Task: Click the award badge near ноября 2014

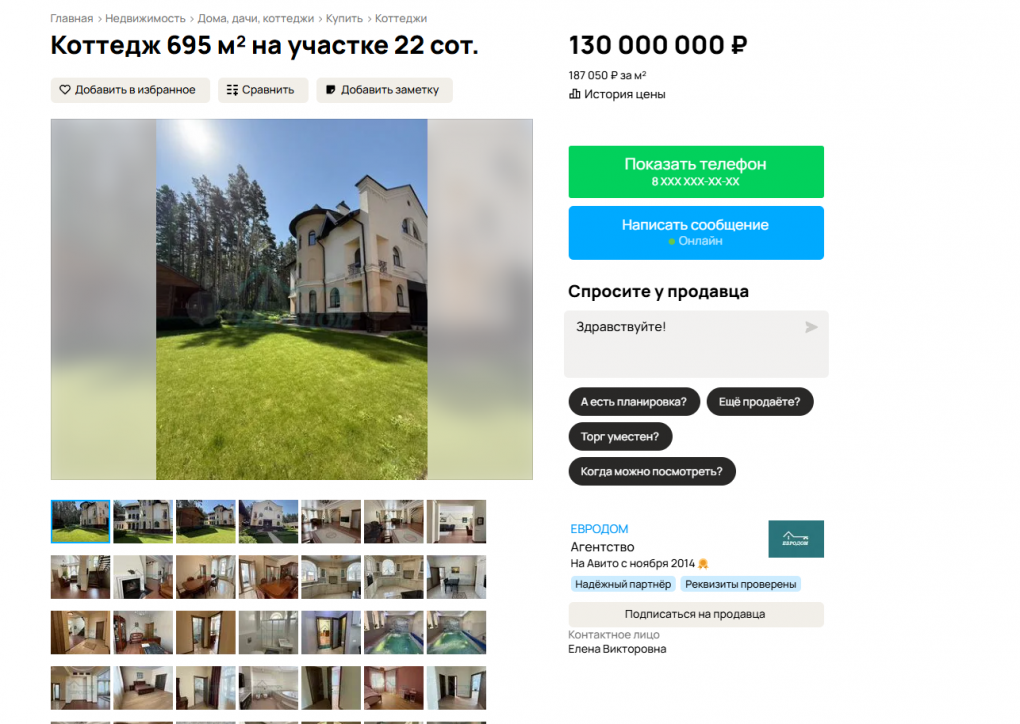Action: [703, 564]
